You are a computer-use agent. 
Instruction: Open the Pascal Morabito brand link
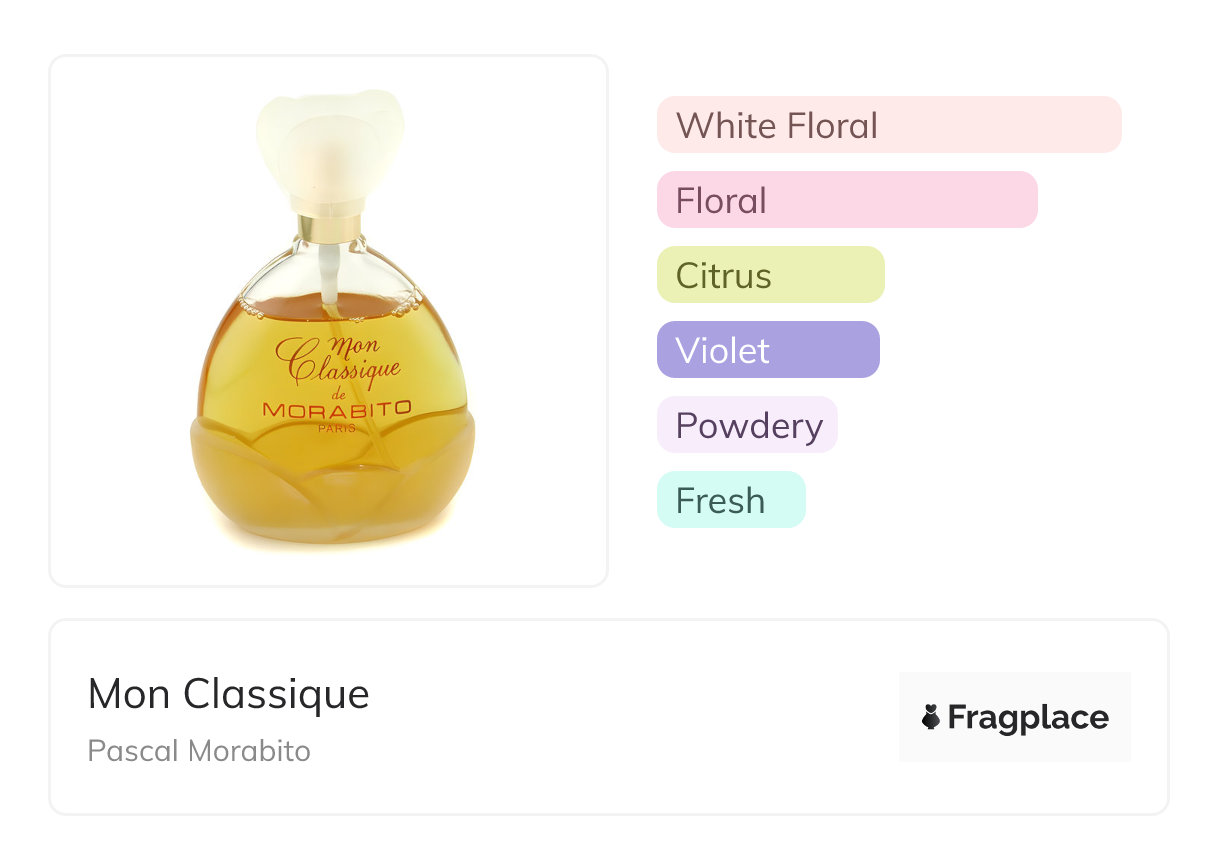tap(199, 751)
